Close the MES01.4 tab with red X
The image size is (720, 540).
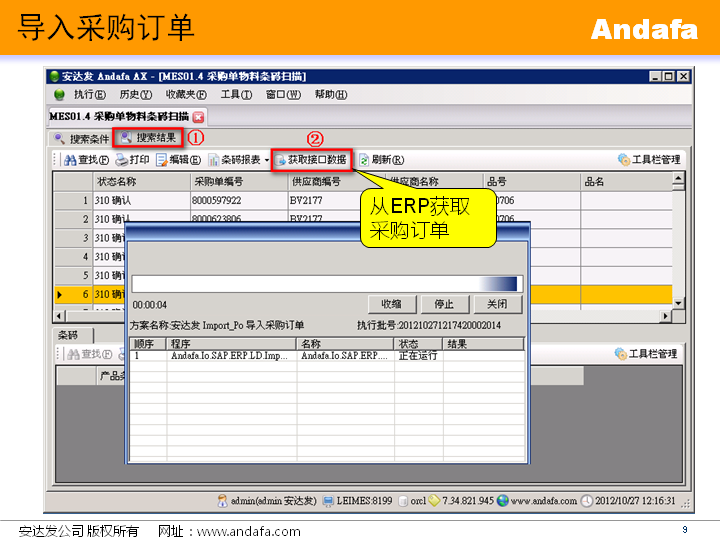198,117
